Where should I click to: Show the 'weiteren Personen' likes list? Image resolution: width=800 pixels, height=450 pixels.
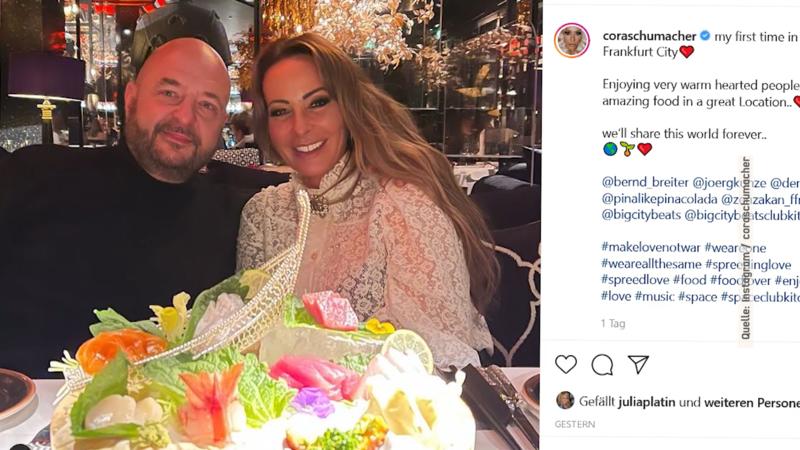point(752,403)
